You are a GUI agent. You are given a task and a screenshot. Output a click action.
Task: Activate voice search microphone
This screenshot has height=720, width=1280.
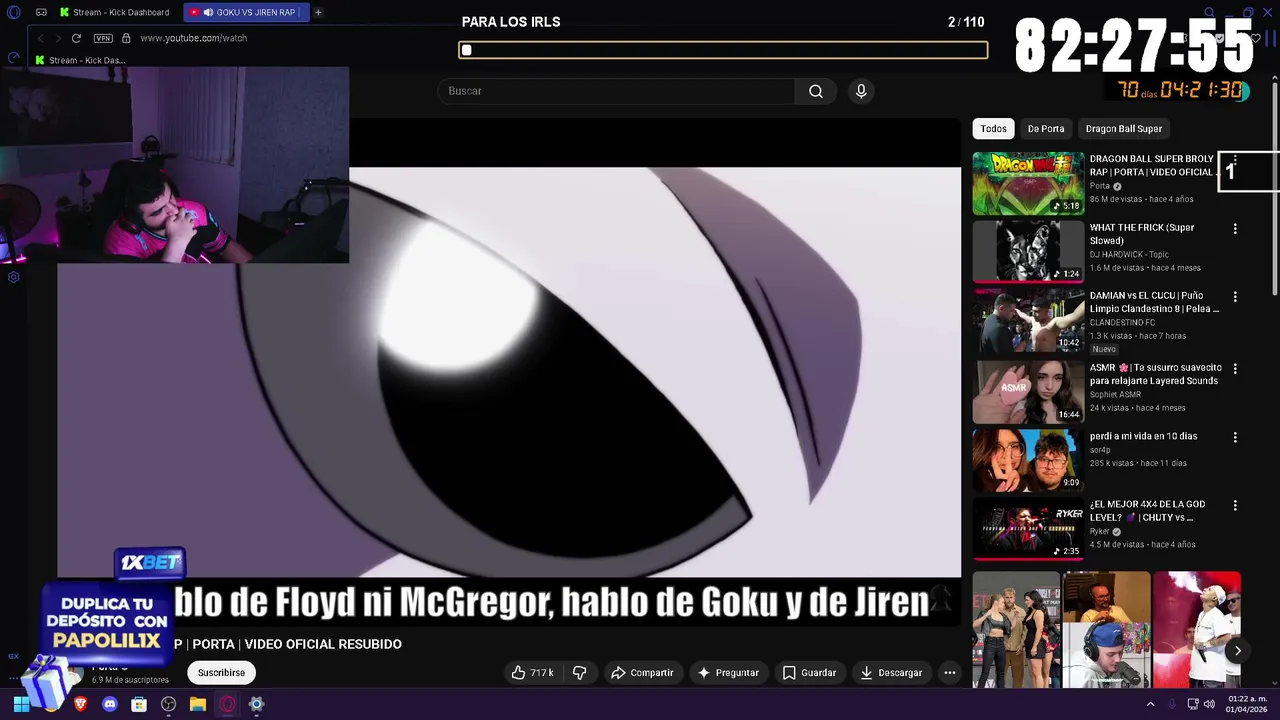(x=861, y=91)
